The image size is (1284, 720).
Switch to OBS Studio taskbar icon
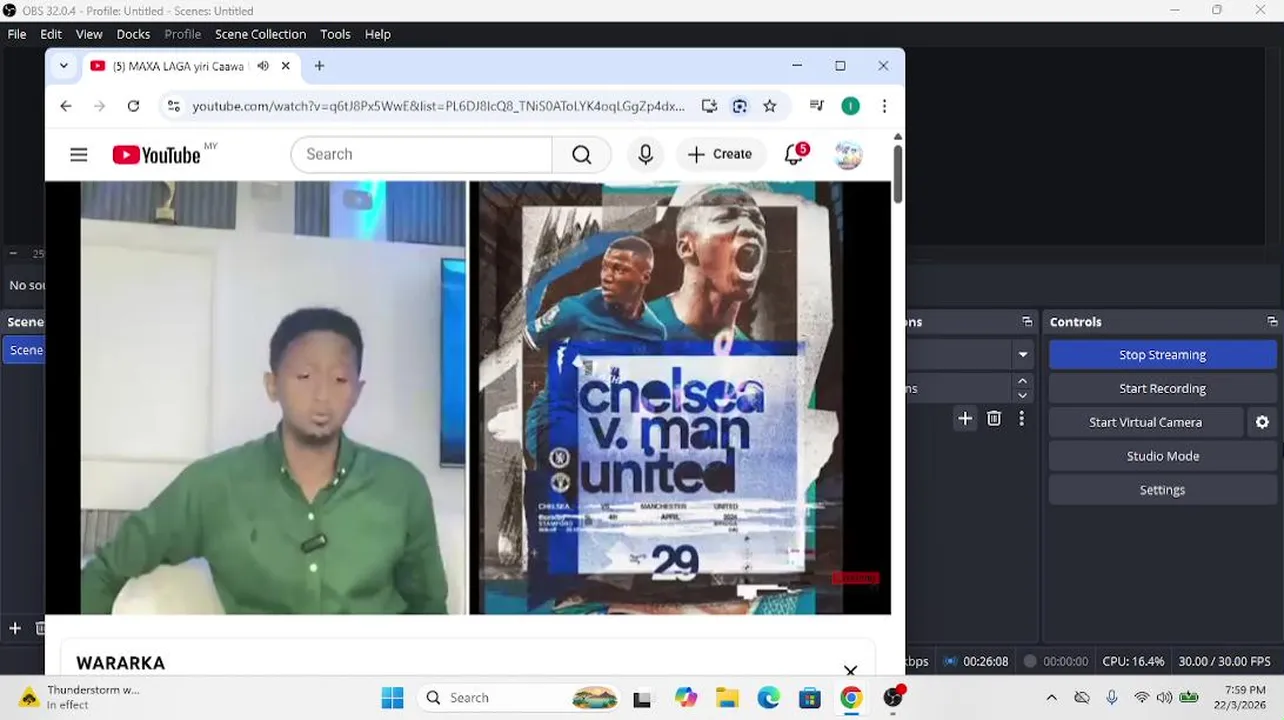pos(893,698)
